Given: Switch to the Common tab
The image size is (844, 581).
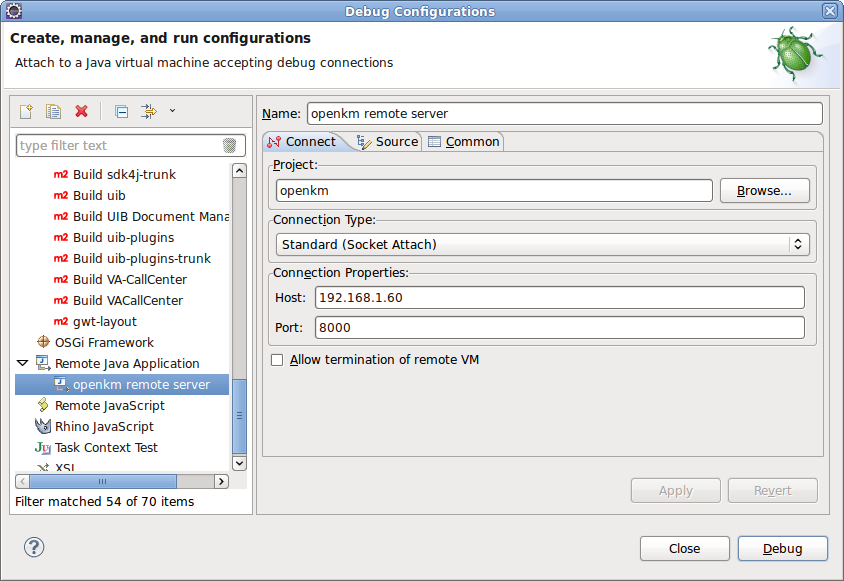Looking at the screenshot, I should (464, 142).
